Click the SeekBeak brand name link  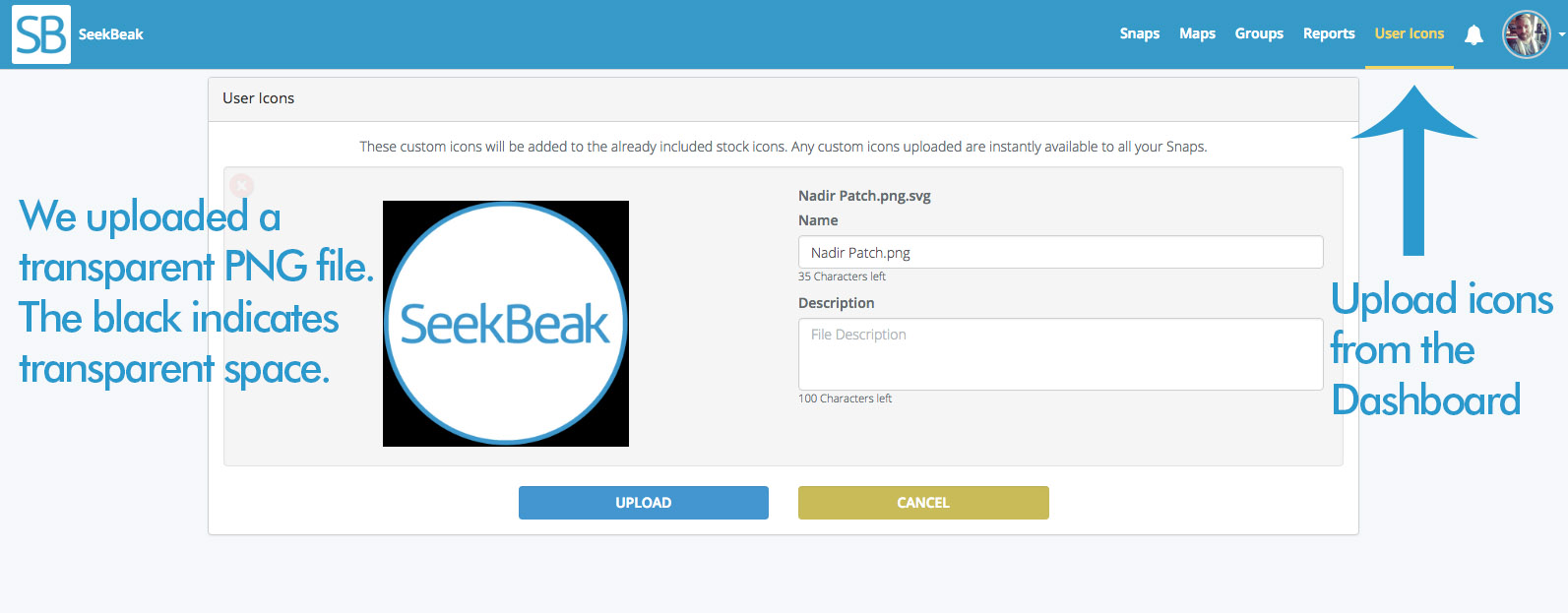[x=111, y=34]
